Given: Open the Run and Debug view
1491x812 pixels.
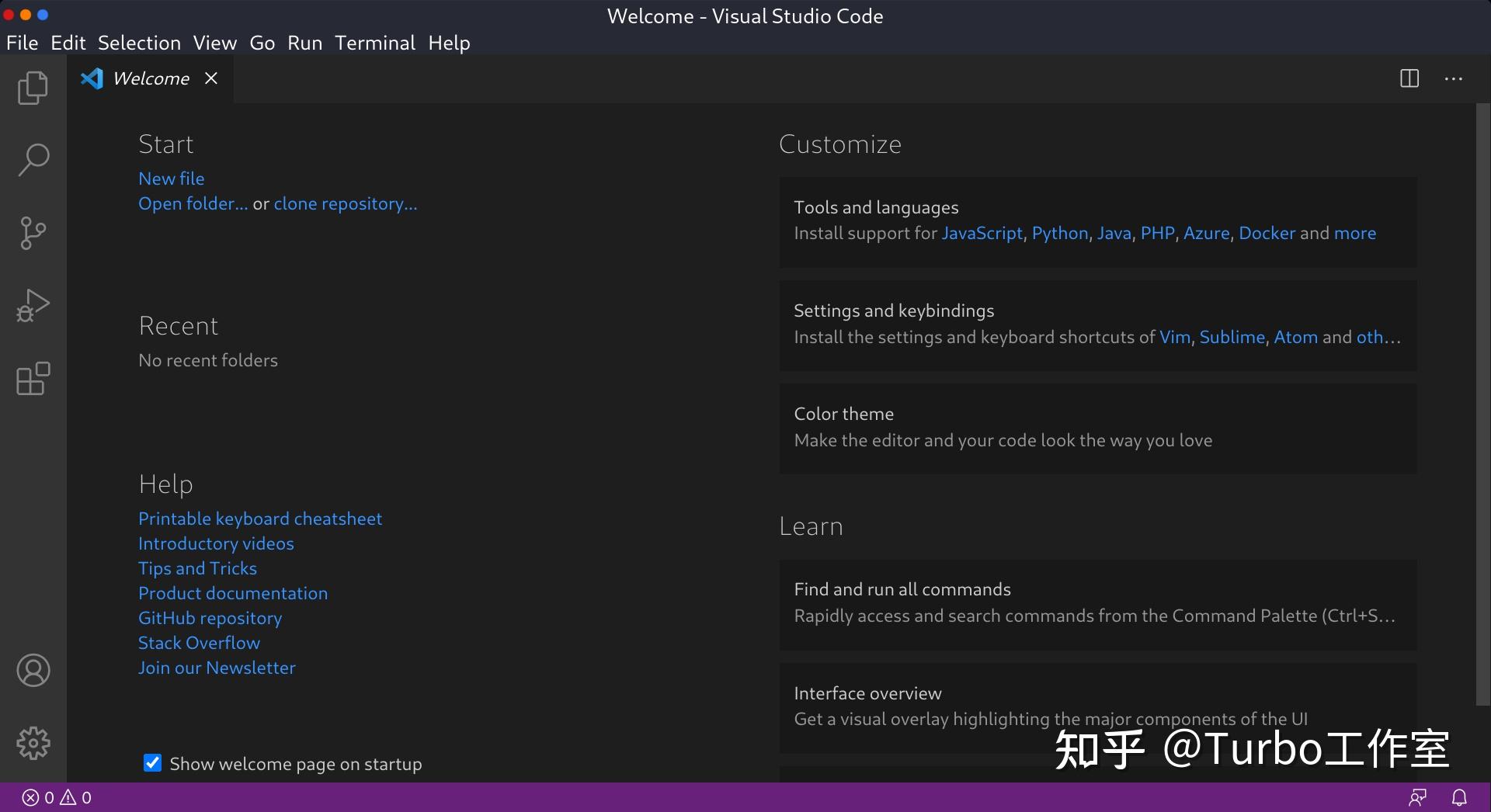Looking at the screenshot, I should [33, 305].
